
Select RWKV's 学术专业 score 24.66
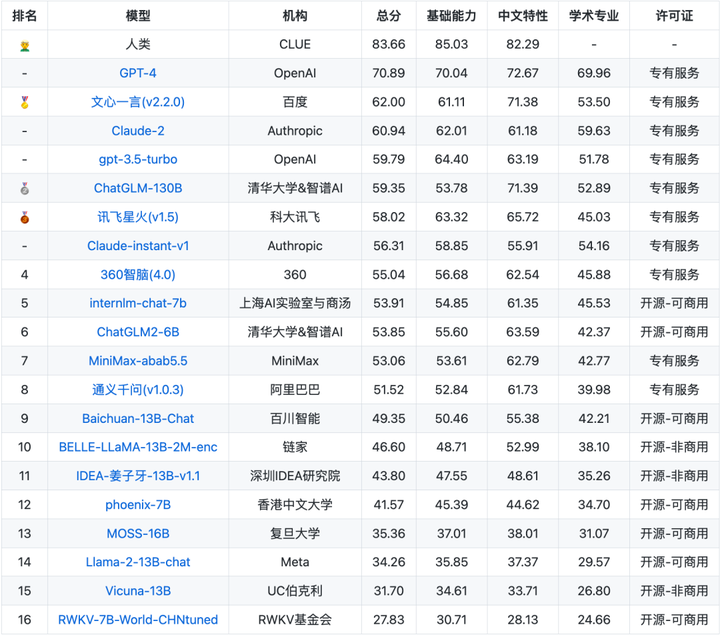594,620
